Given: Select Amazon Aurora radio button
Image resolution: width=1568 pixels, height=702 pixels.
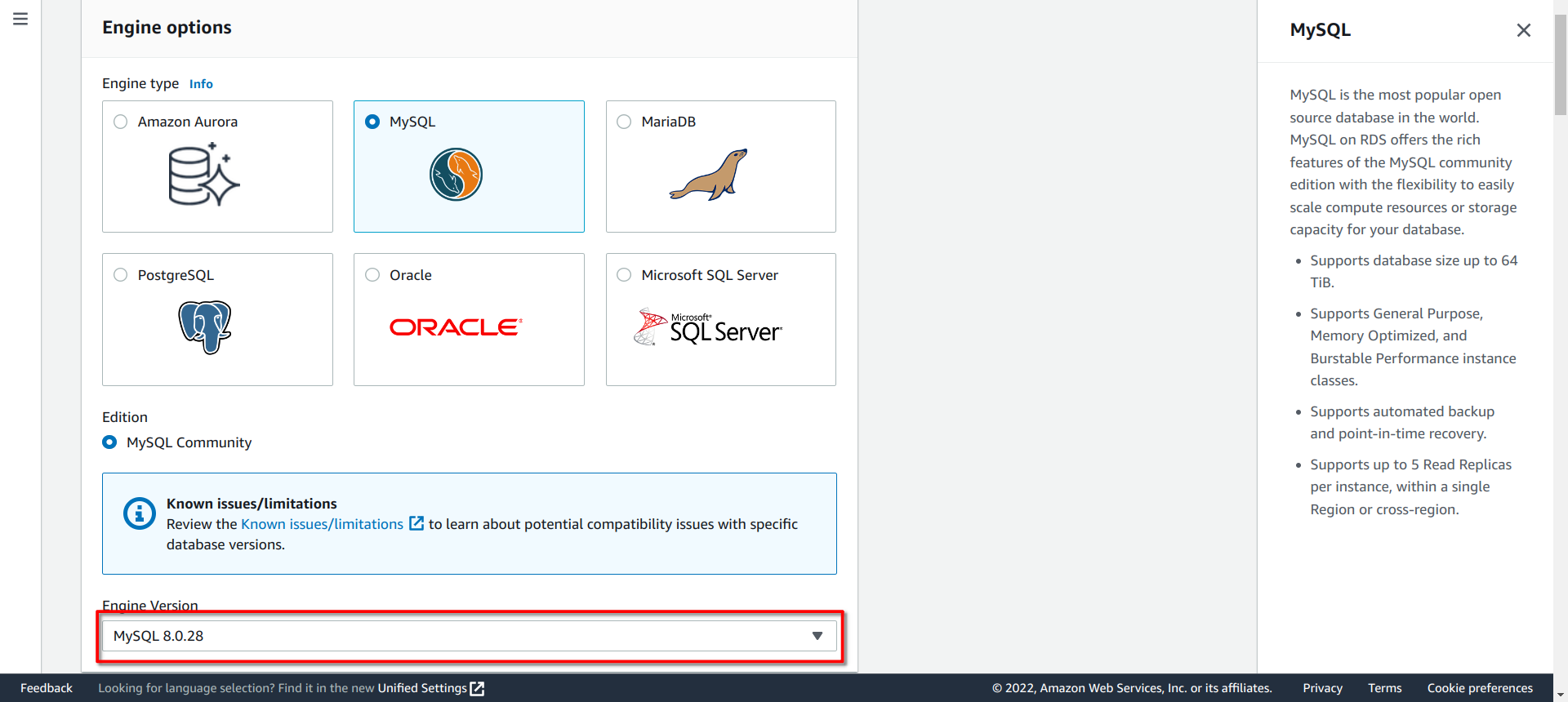Looking at the screenshot, I should pos(121,122).
